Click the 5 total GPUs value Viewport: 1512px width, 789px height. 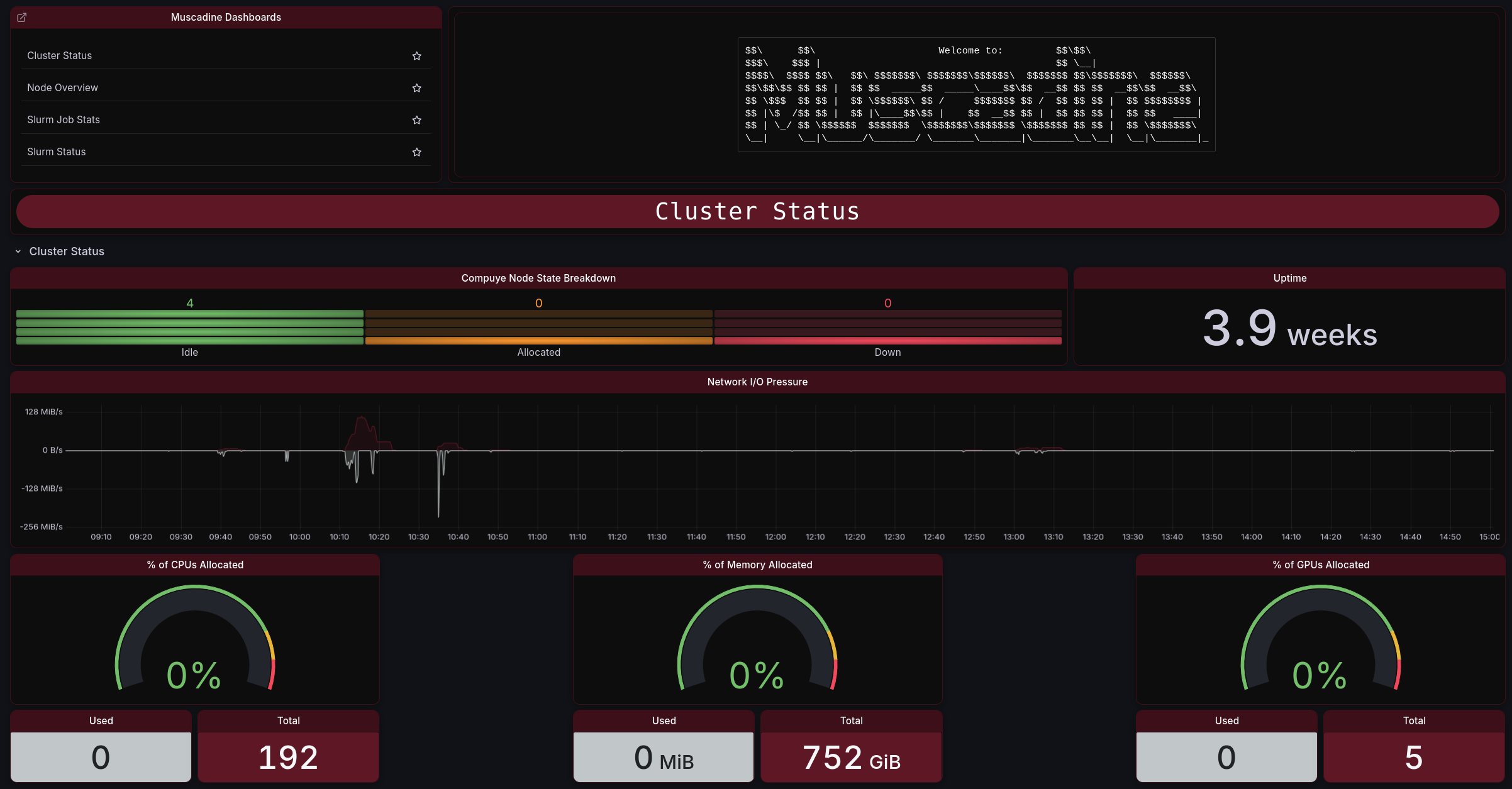tap(1414, 758)
